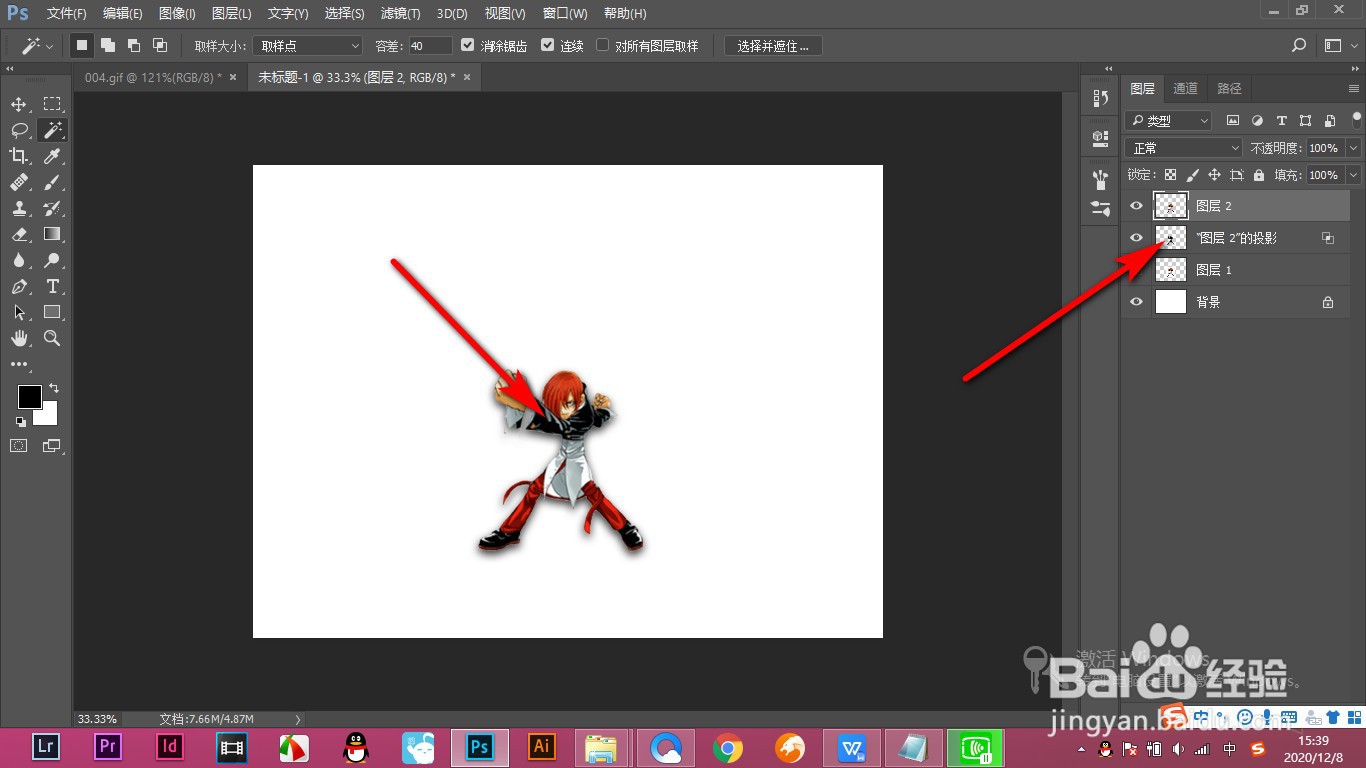Image resolution: width=1366 pixels, height=768 pixels.
Task: Open the Magic Wand tool preset picker
Action: [38, 46]
